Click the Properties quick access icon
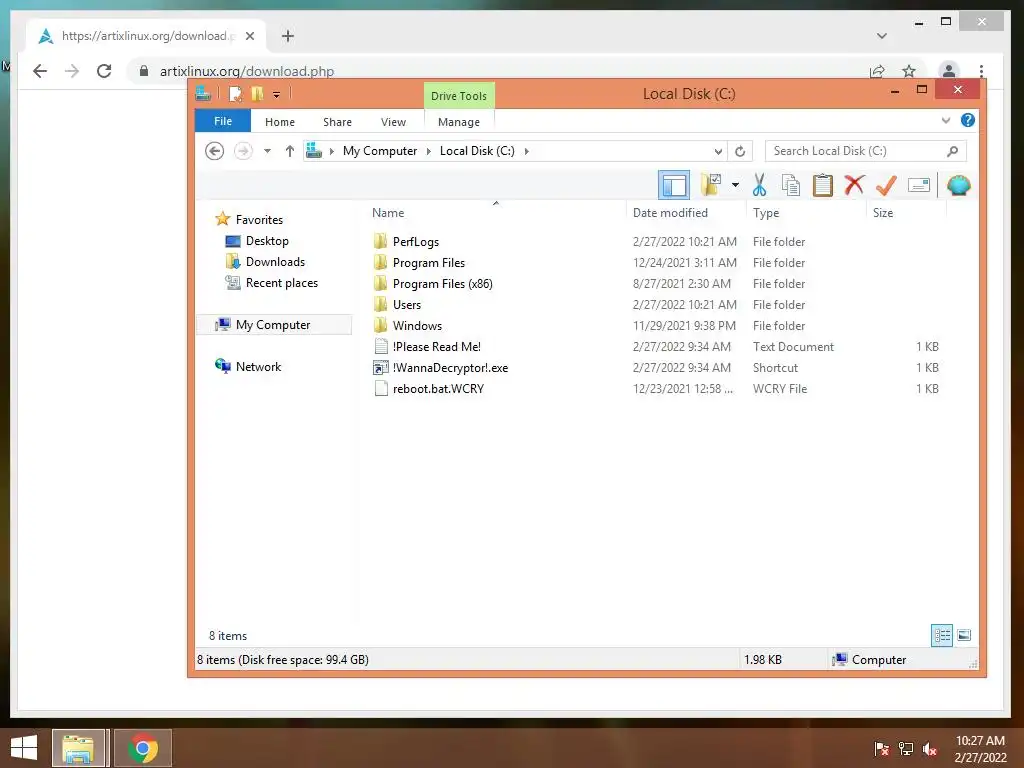 tap(235, 95)
